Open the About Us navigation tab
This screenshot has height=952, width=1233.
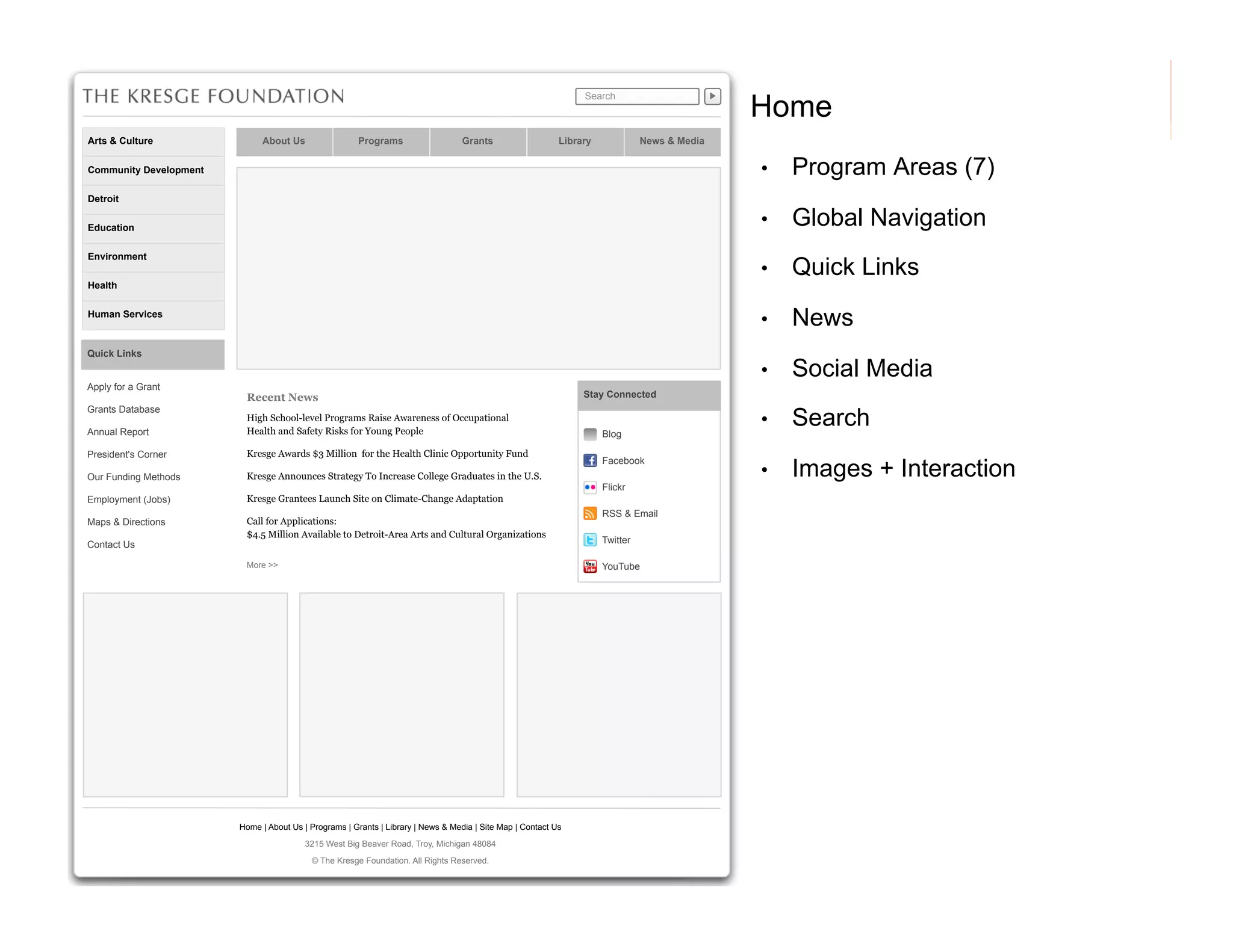coord(284,141)
